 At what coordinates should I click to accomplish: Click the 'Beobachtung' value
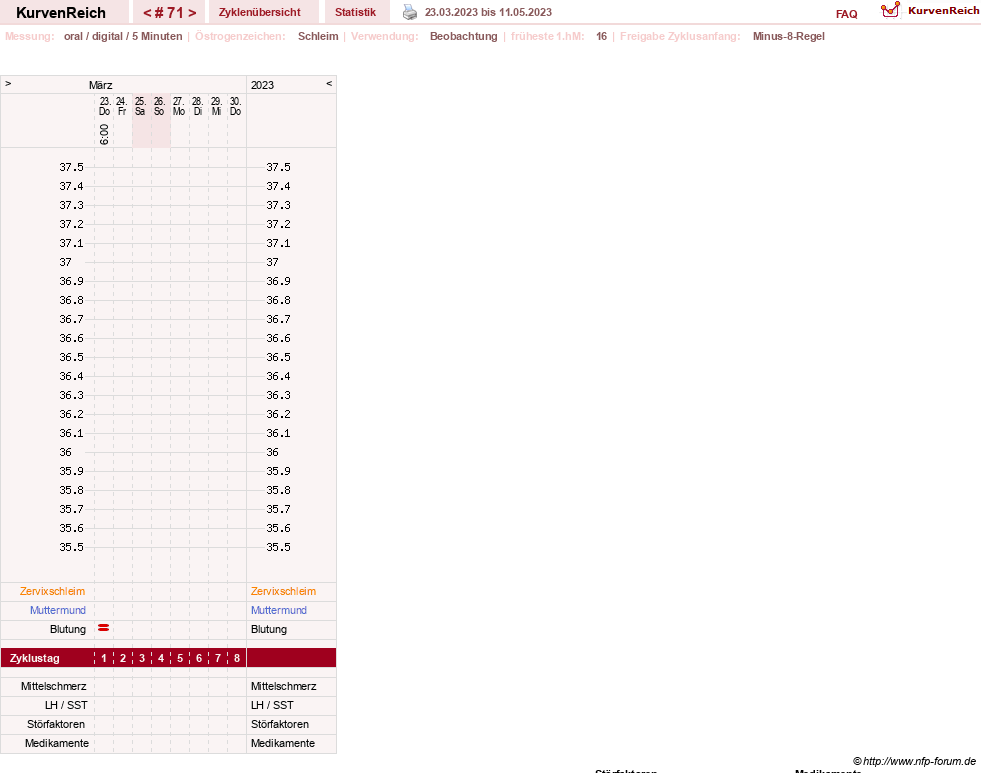click(464, 36)
